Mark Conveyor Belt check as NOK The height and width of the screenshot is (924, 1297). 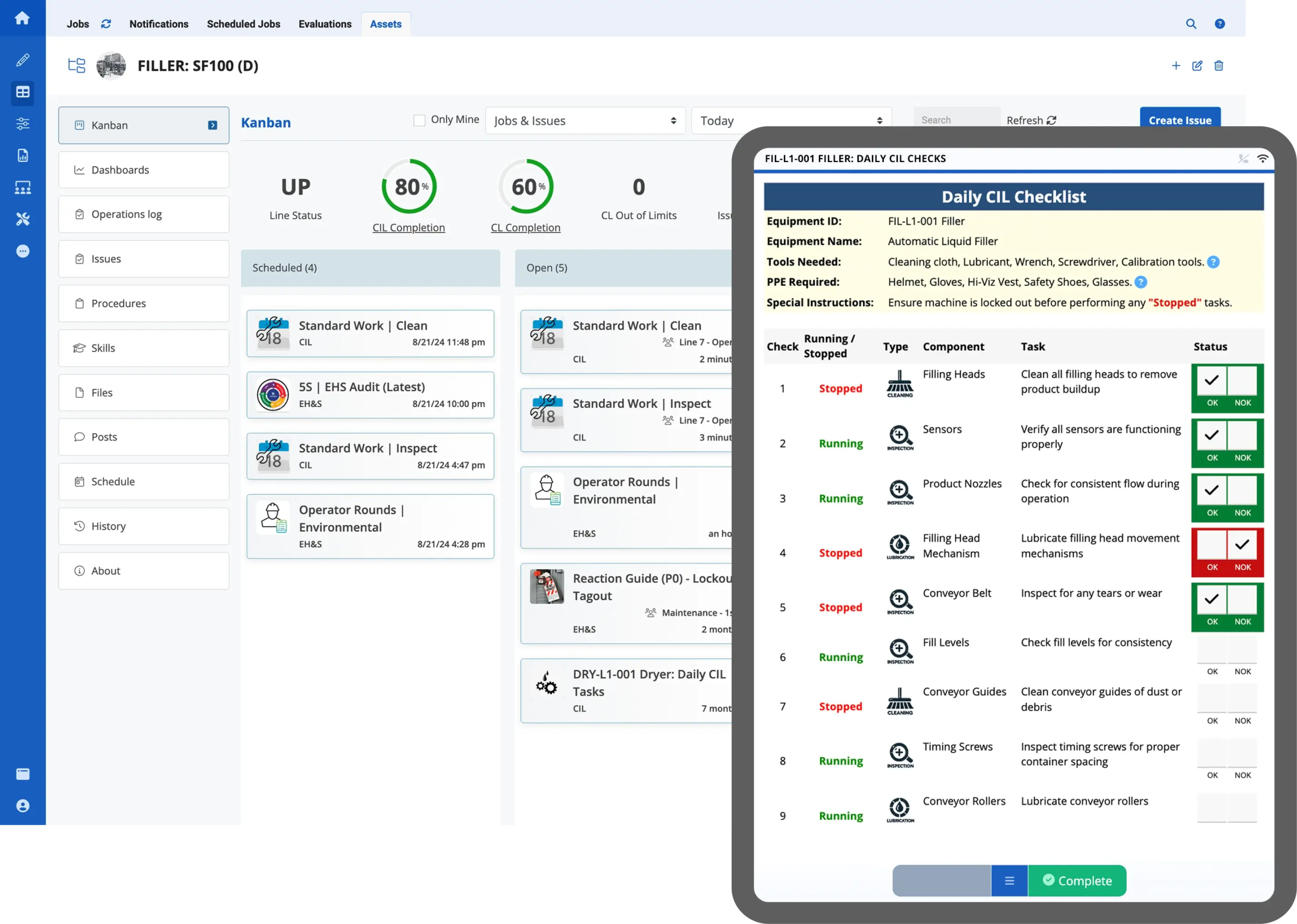pyautogui.click(x=1242, y=600)
